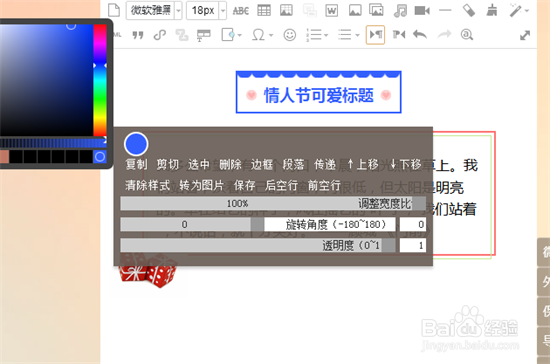Toggle right-to-left paragraph direction
This screenshot has width=550, height=364.
tap(399, 34)
